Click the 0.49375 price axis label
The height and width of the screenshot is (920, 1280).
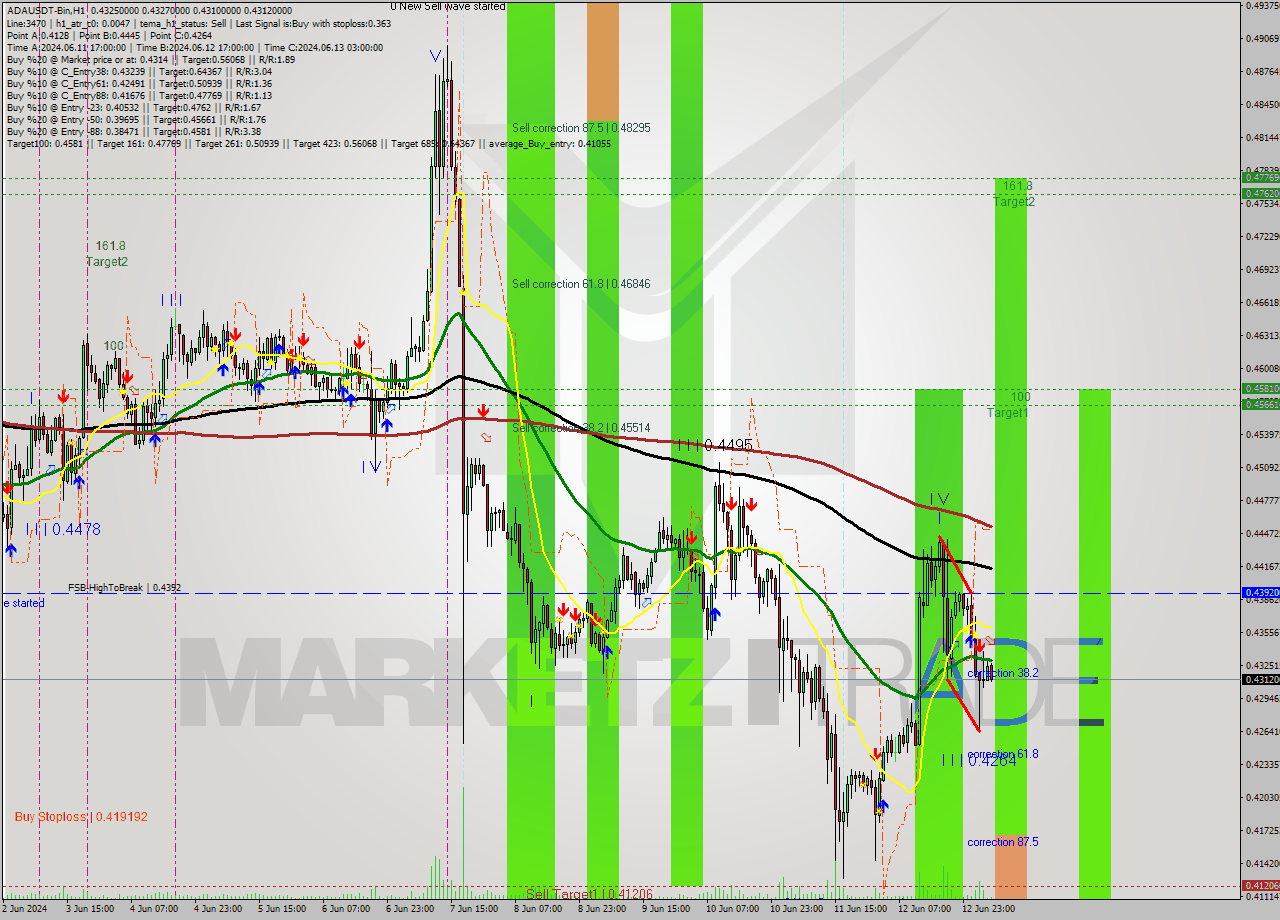click(1262, 5)
